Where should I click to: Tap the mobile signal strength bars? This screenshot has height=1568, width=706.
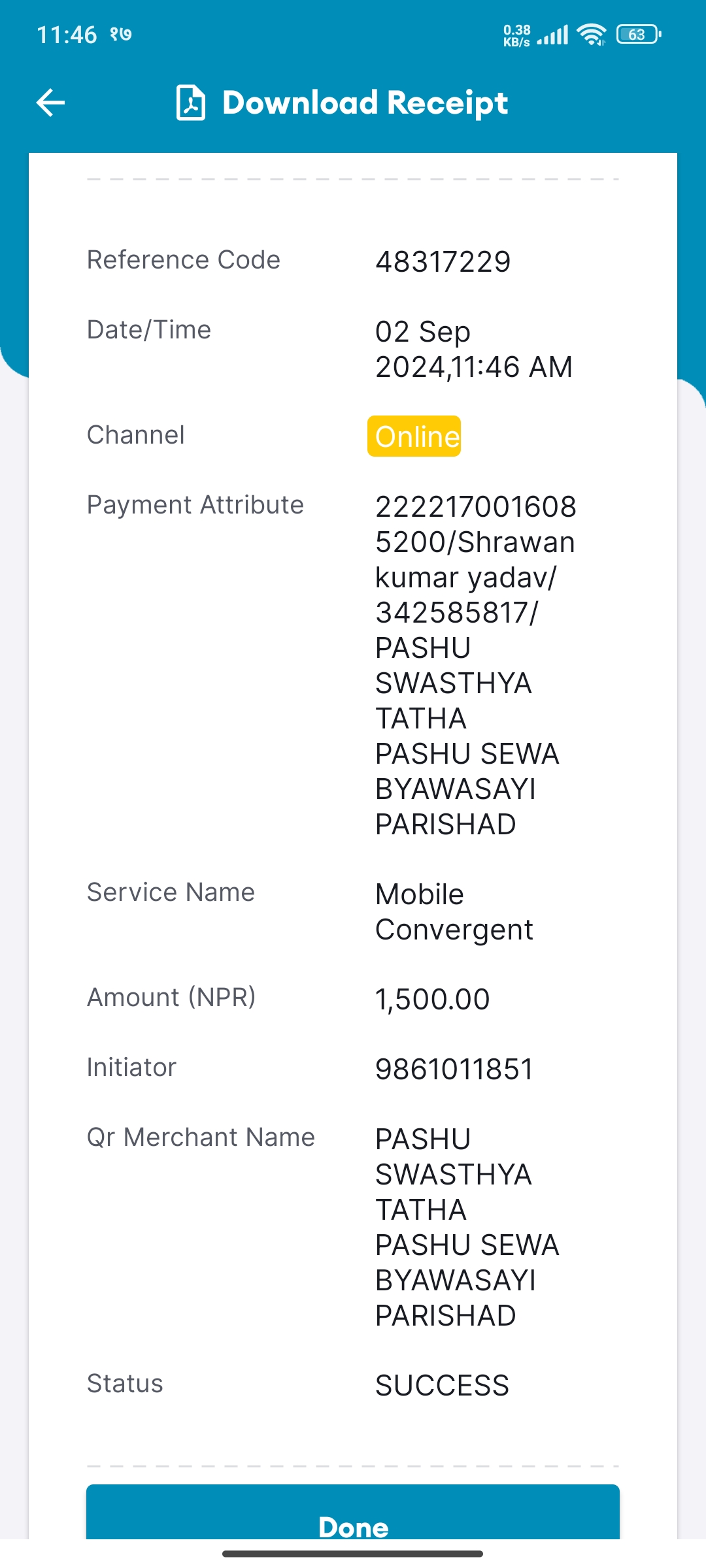point(553,35)
